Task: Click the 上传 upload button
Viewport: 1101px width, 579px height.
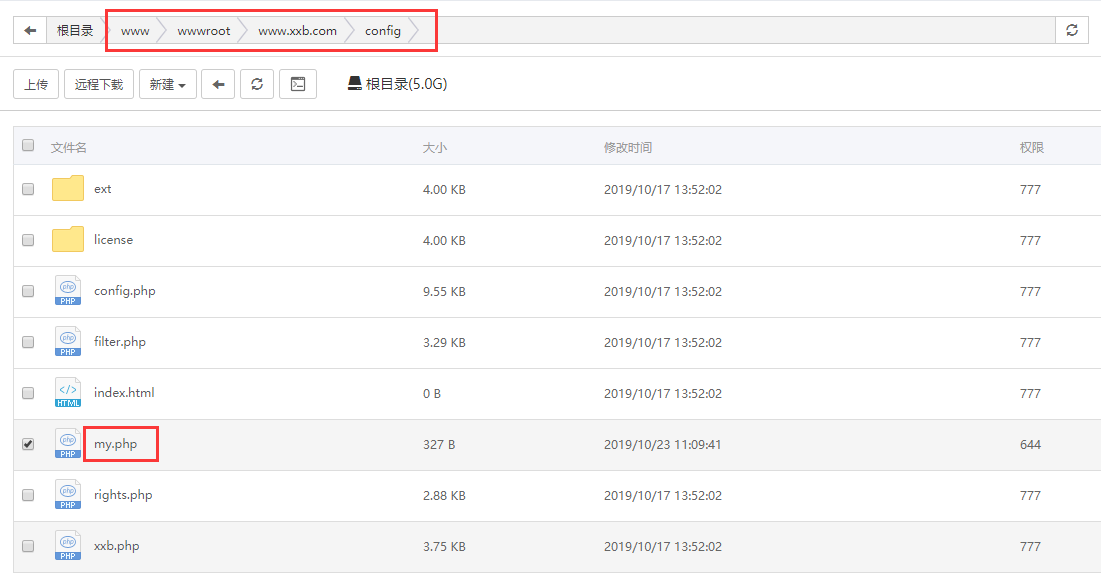Action: pyautogui.click(x=36, y=85)
